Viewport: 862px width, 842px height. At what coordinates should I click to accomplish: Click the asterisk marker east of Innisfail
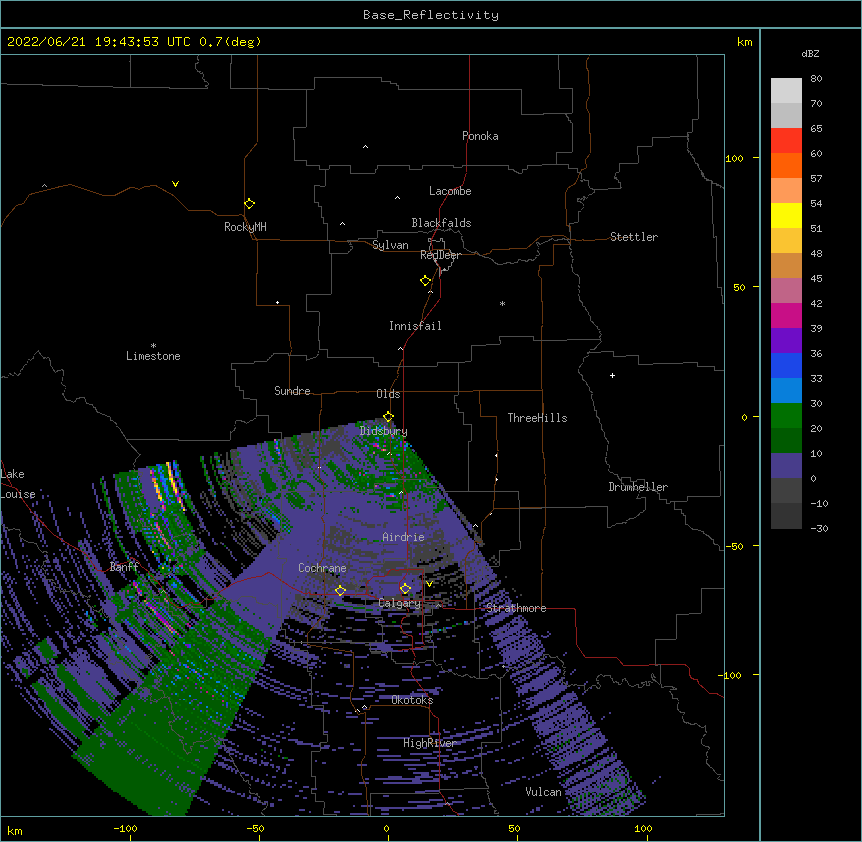pyautogui.click(x=502, y=303)
